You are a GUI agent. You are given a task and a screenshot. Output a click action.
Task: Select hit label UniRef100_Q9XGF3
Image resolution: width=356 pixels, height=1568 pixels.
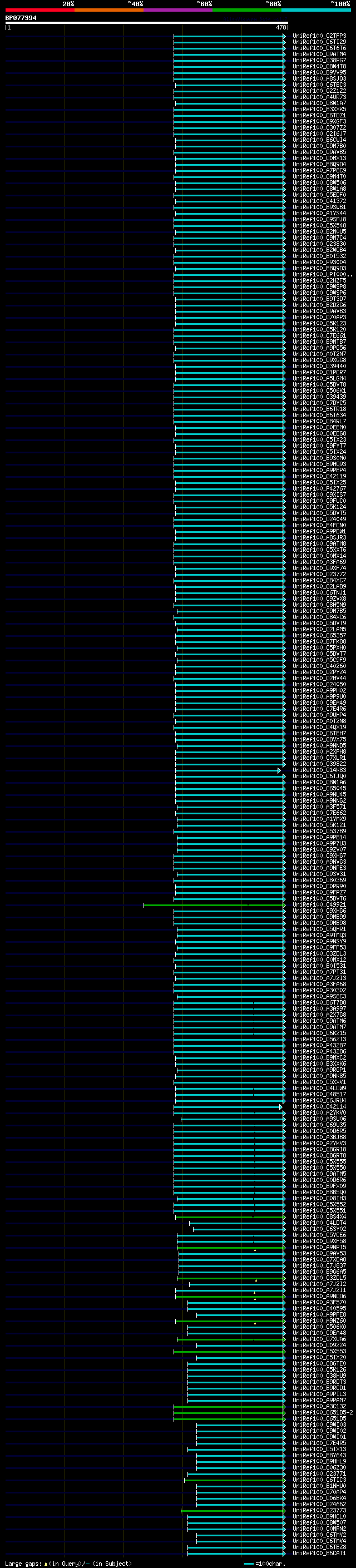[x=319, y=122]
